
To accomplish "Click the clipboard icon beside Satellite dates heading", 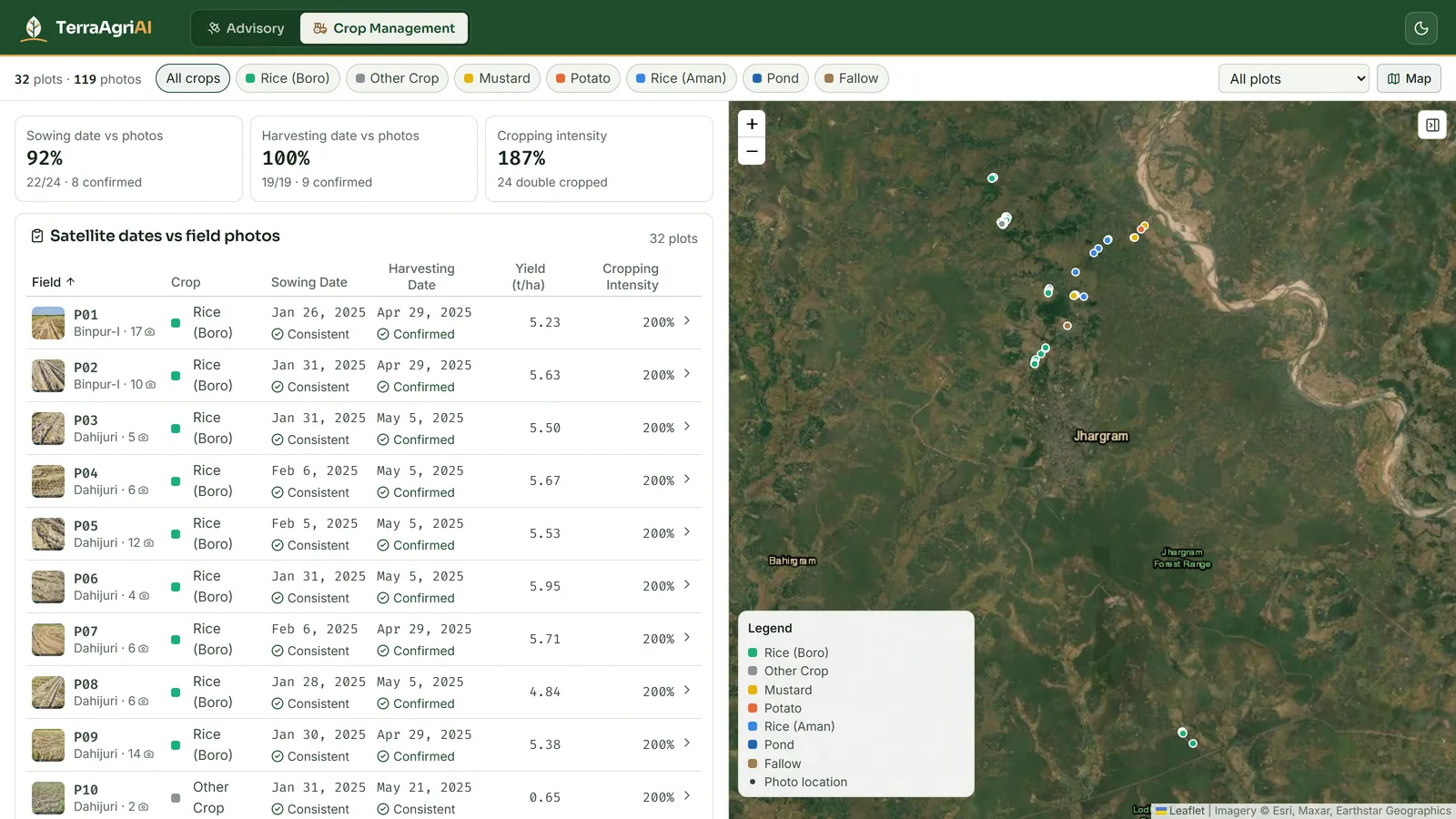I will click(x=37, y=236).
